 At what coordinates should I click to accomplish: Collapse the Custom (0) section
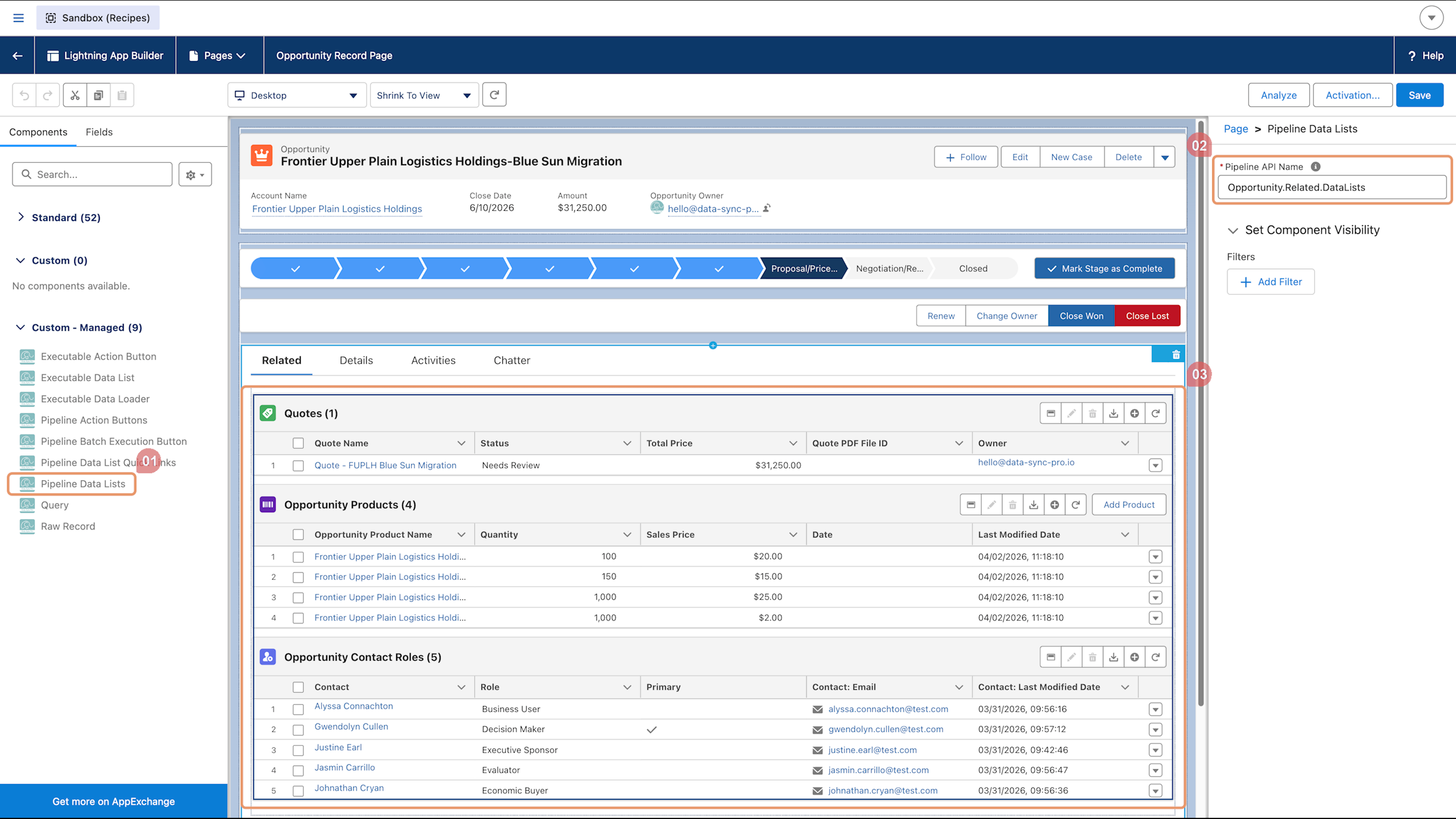point(20,260)
